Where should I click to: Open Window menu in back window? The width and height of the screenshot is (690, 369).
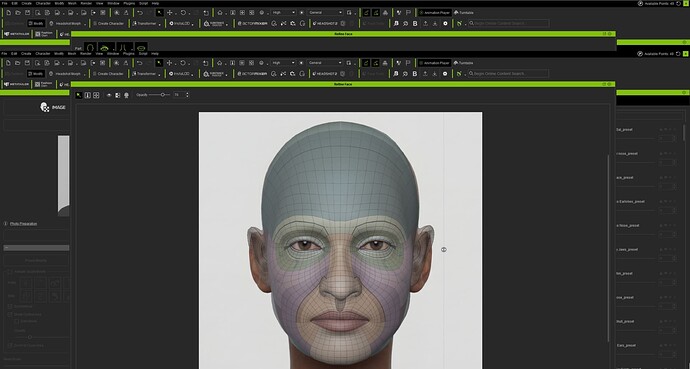(x=113, y=4)
